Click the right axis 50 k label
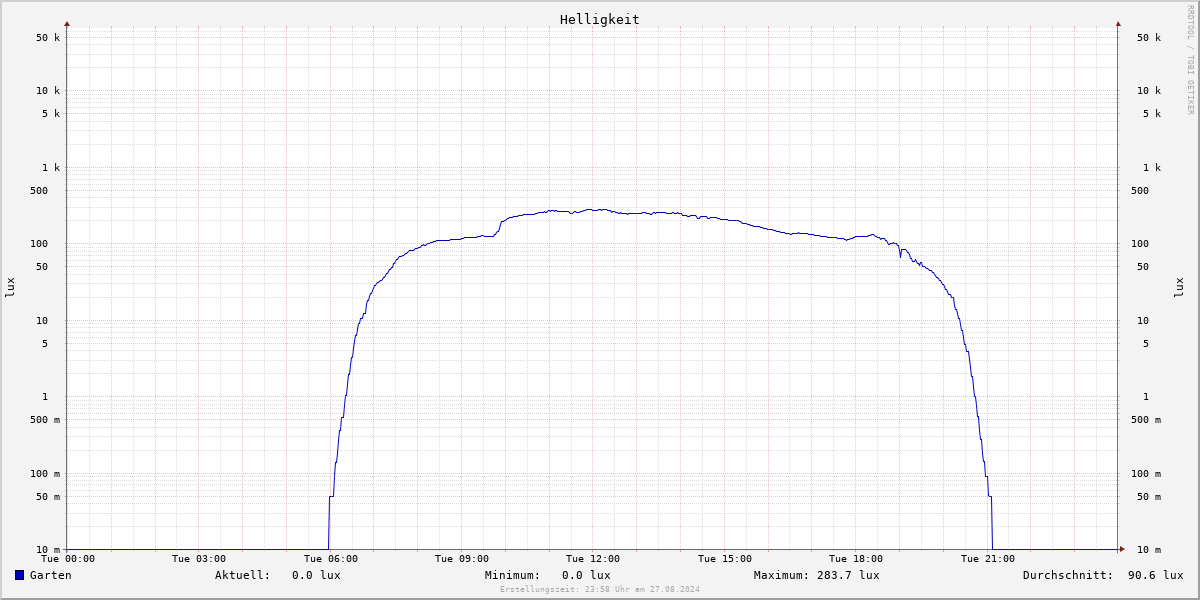1200x600 pixels. click(x=1149, y=38)
